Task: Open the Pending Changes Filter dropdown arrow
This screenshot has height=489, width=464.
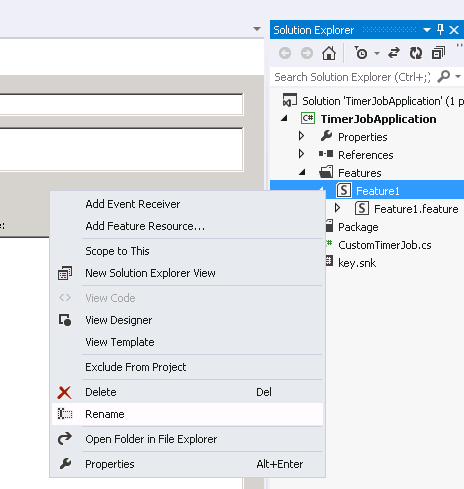Action: click(x=377, y=53)
